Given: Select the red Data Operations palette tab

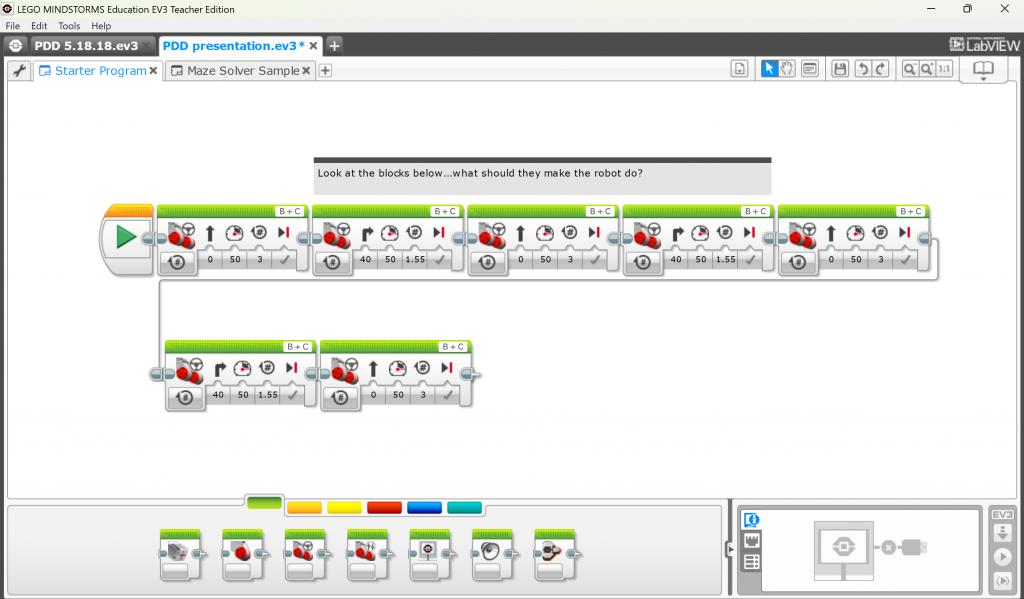Looking at the screenshot, I should point(384,508).
